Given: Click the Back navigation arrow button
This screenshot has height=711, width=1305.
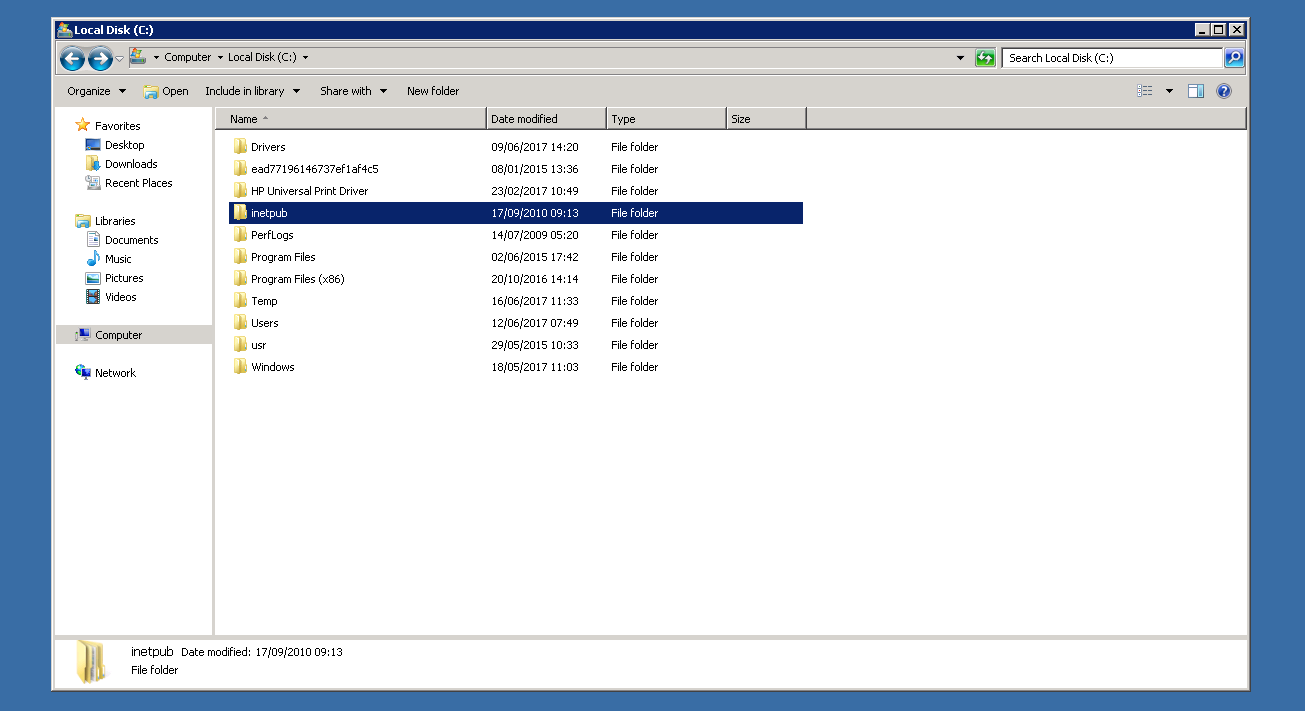Looking at the screenshot, I should tap(72, 59).
